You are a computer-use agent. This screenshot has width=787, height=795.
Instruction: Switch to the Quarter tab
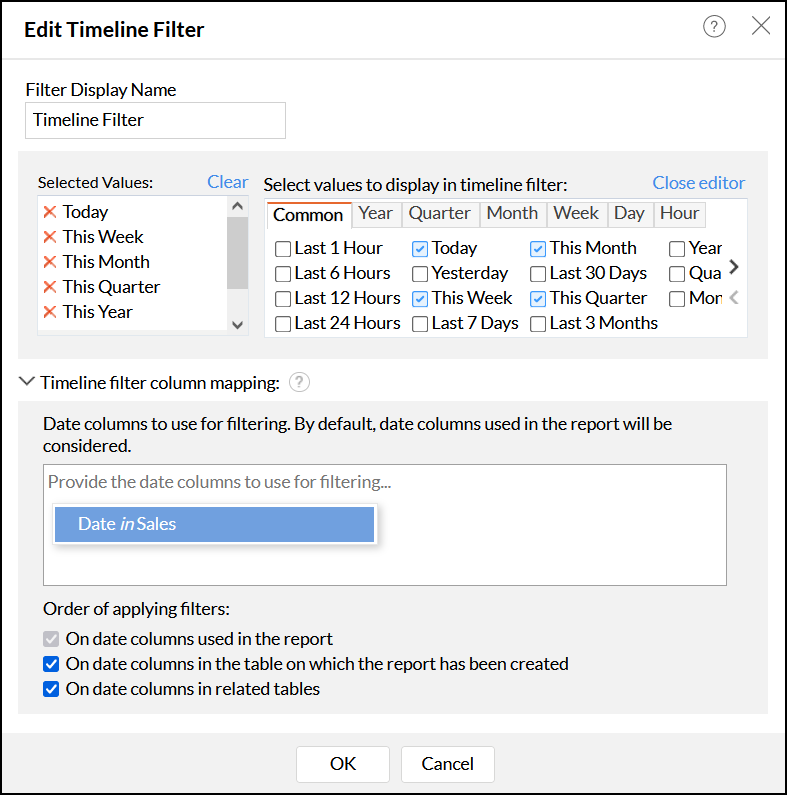click(440, 213)
